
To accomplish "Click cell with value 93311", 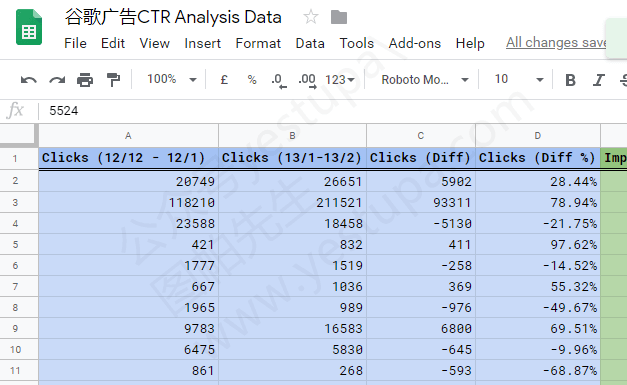I will (421, 202).
